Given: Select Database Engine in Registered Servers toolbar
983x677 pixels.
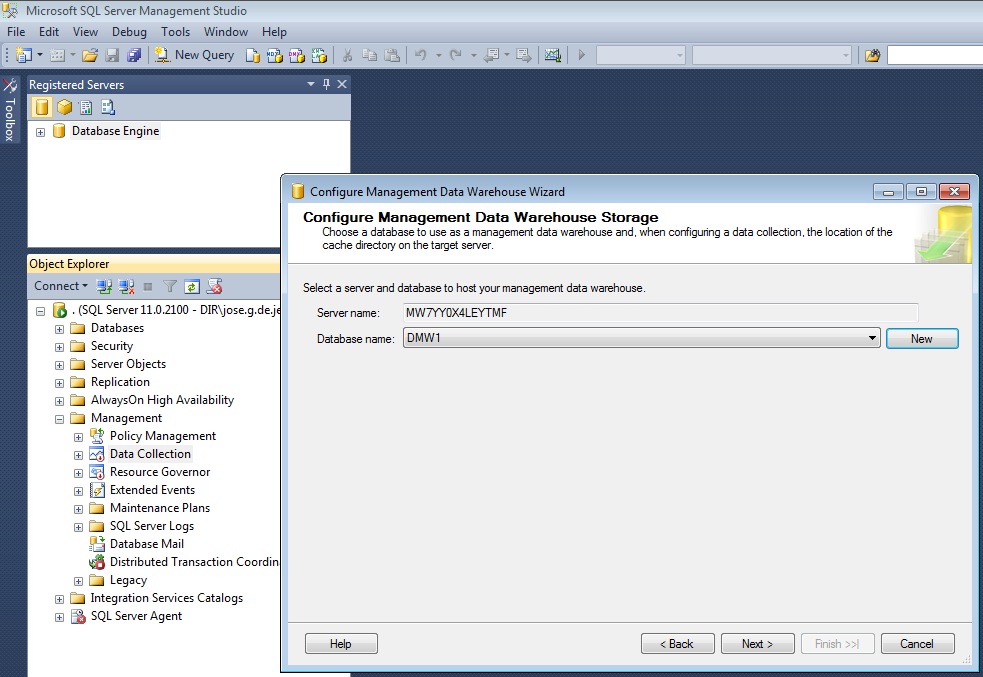Looking at the screenshot, I should 41,107.
